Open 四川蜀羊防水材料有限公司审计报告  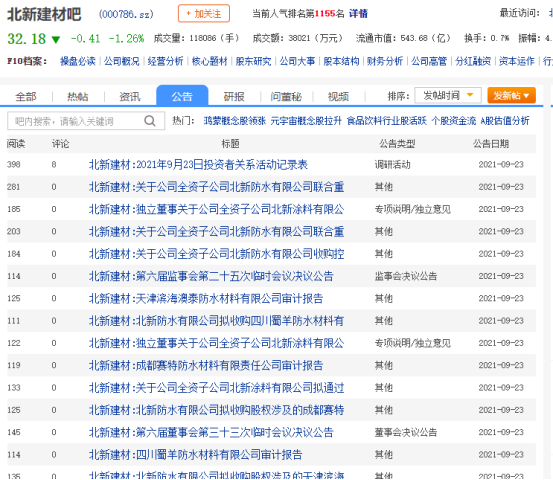[195, 455]
